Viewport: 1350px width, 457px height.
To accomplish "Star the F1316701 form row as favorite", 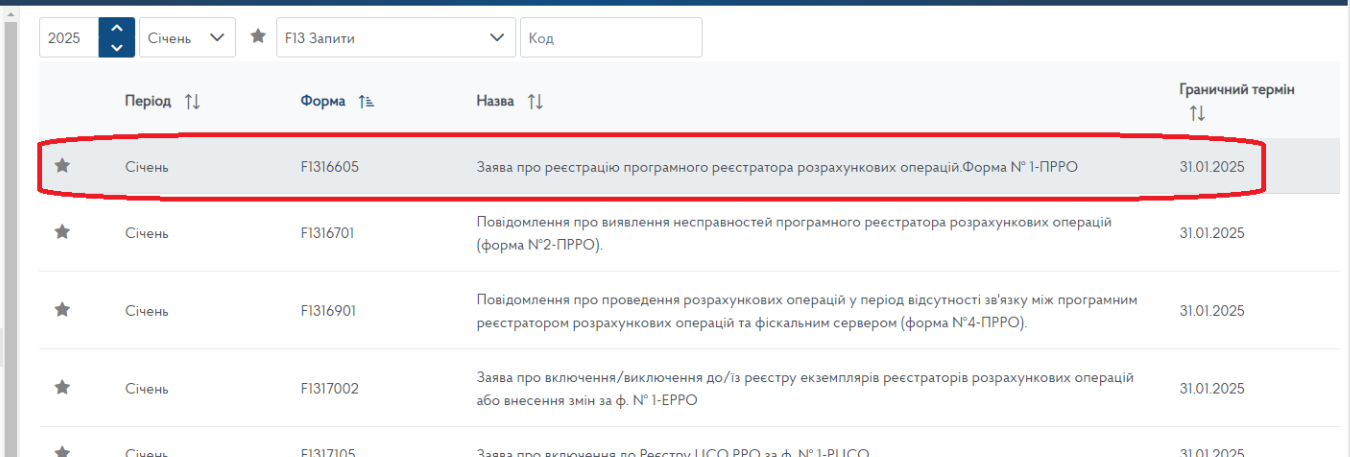I will [x=62, y=232].
